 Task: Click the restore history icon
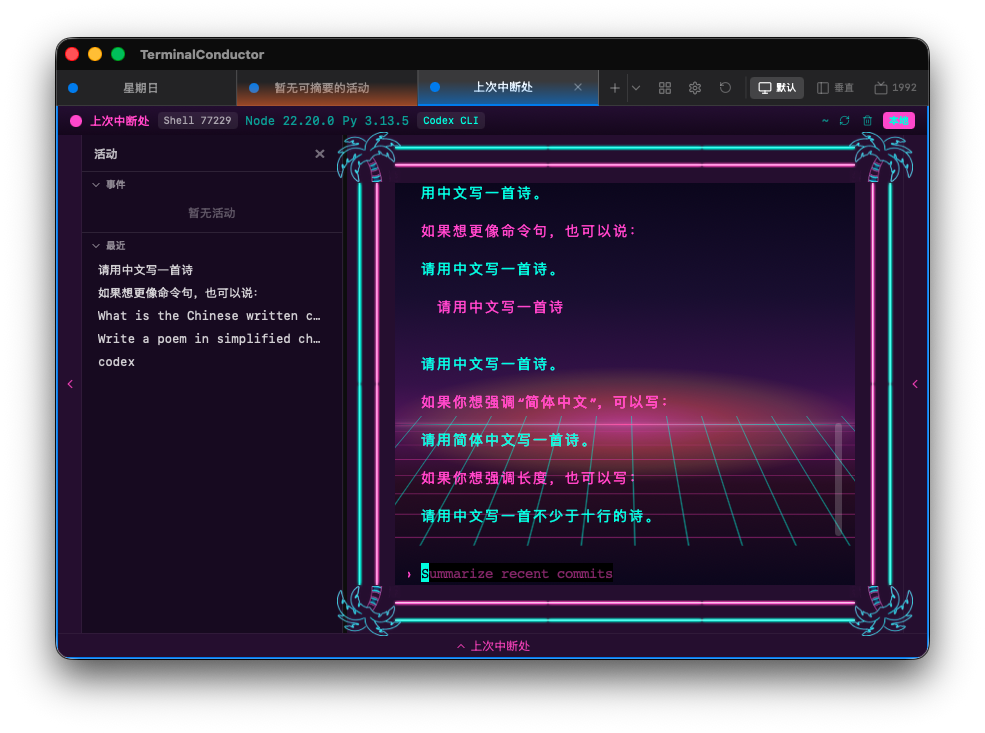point(725,88)
